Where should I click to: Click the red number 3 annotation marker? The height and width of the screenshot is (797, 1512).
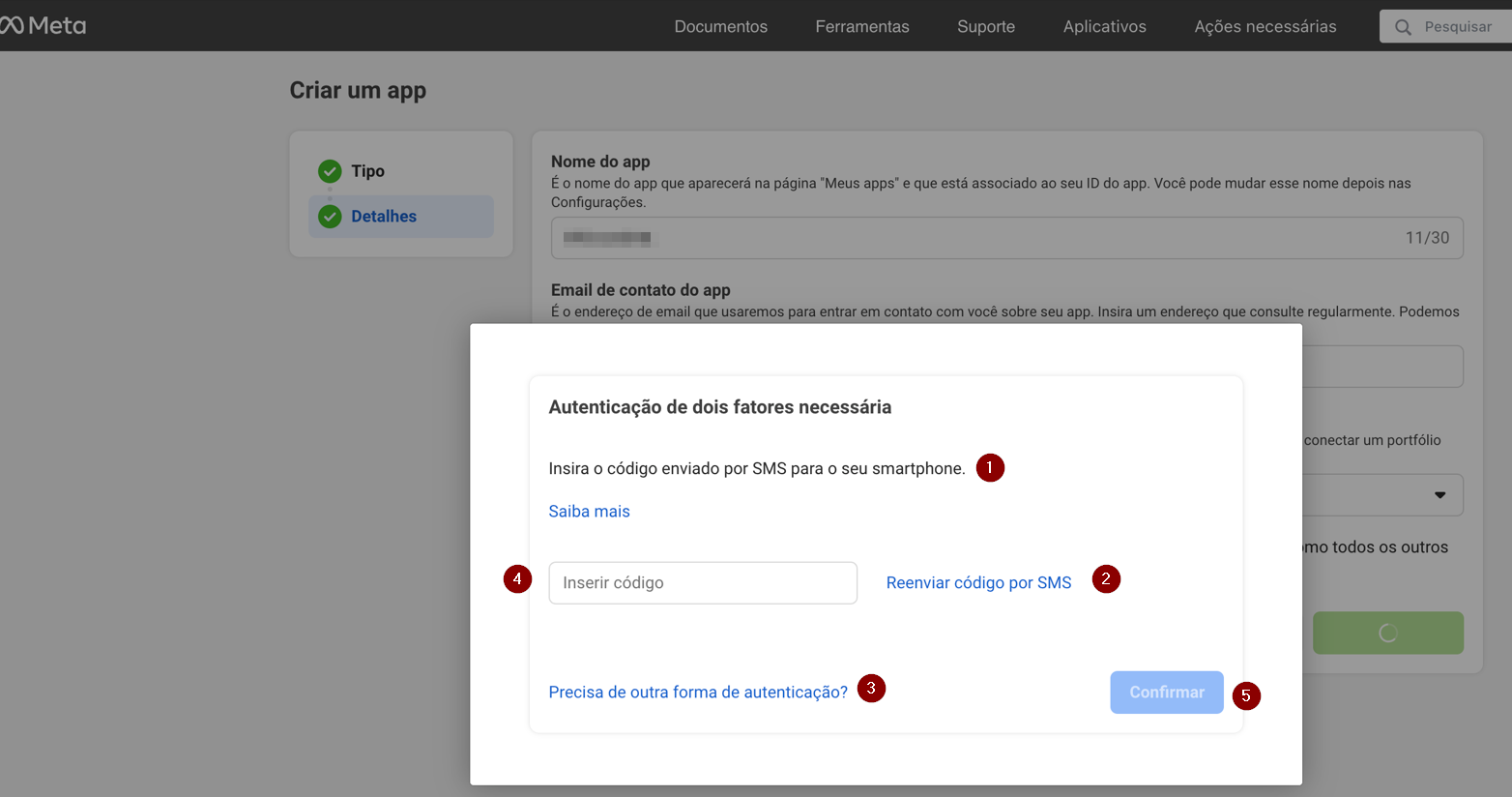point(871,689)
